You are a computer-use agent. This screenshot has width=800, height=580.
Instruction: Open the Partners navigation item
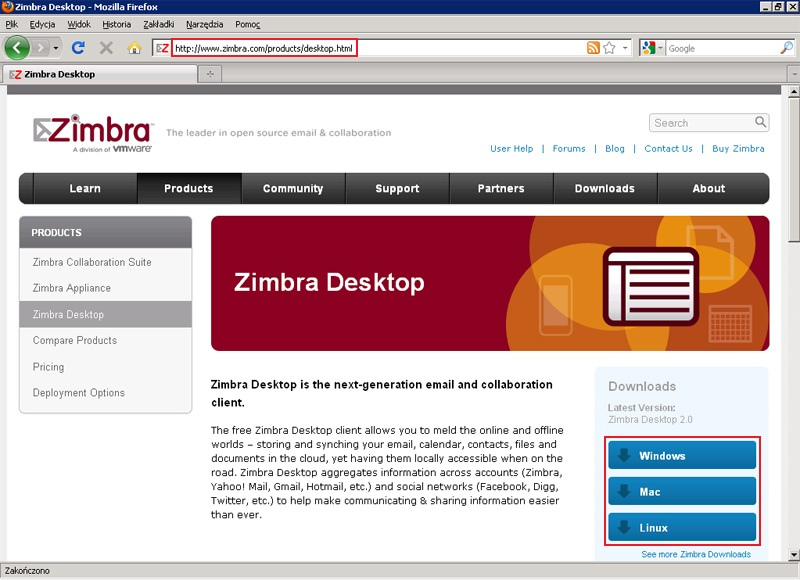[x=501, y=188]
